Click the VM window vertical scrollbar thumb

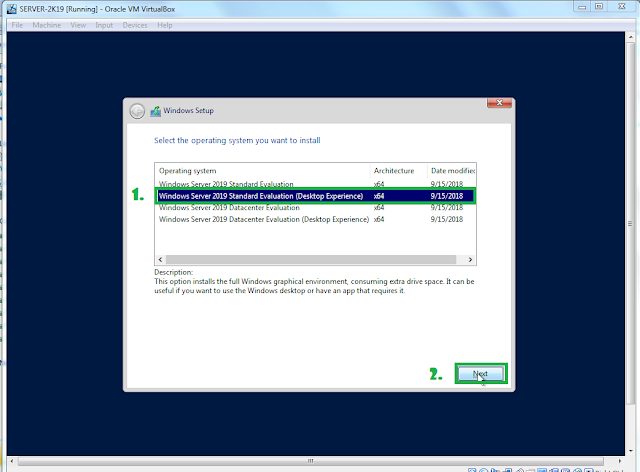(x=631, y=223)
